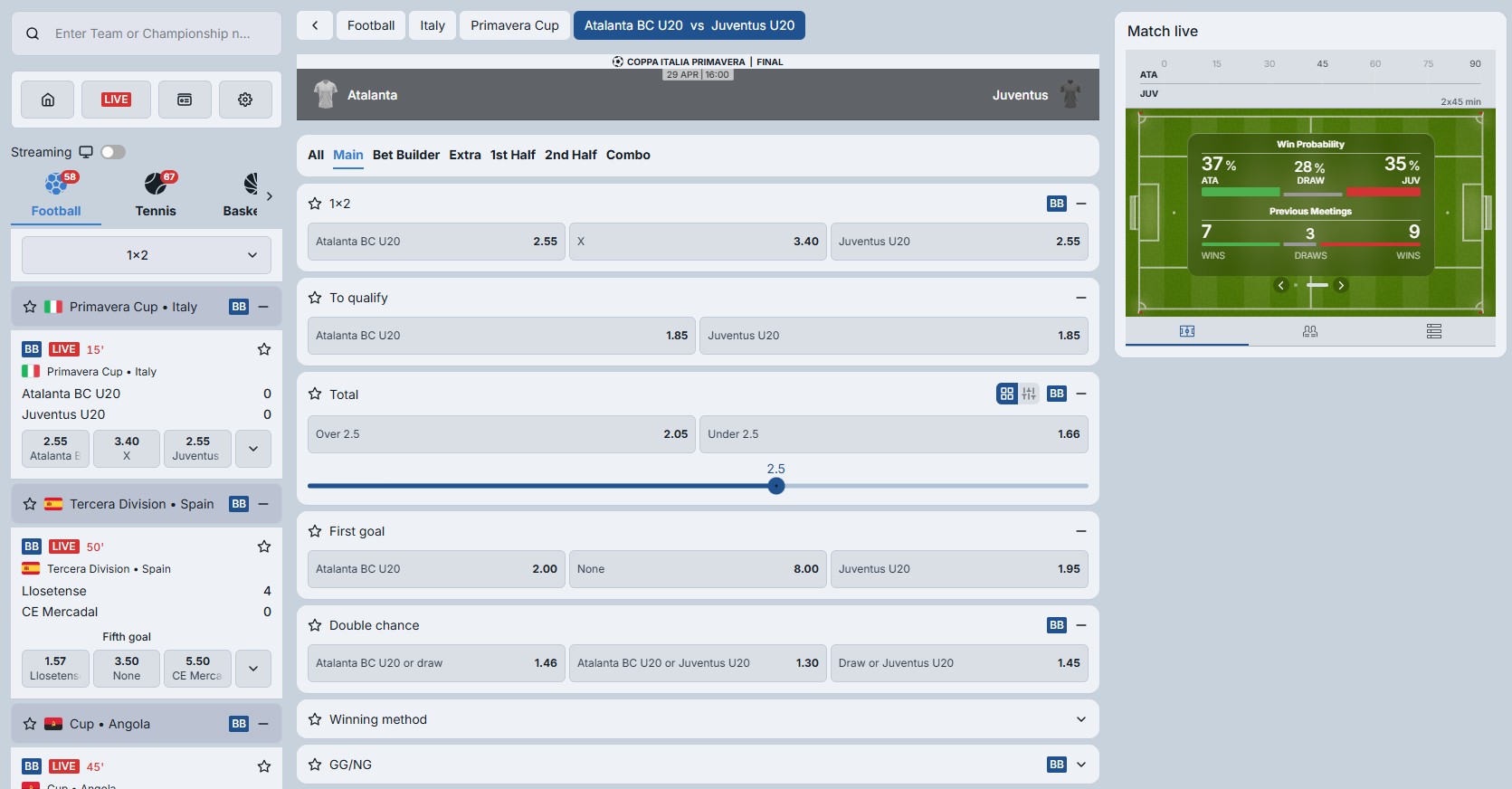
Task: Open the 1×2 market dropdown in sidebar
Action: click(147, 255)
